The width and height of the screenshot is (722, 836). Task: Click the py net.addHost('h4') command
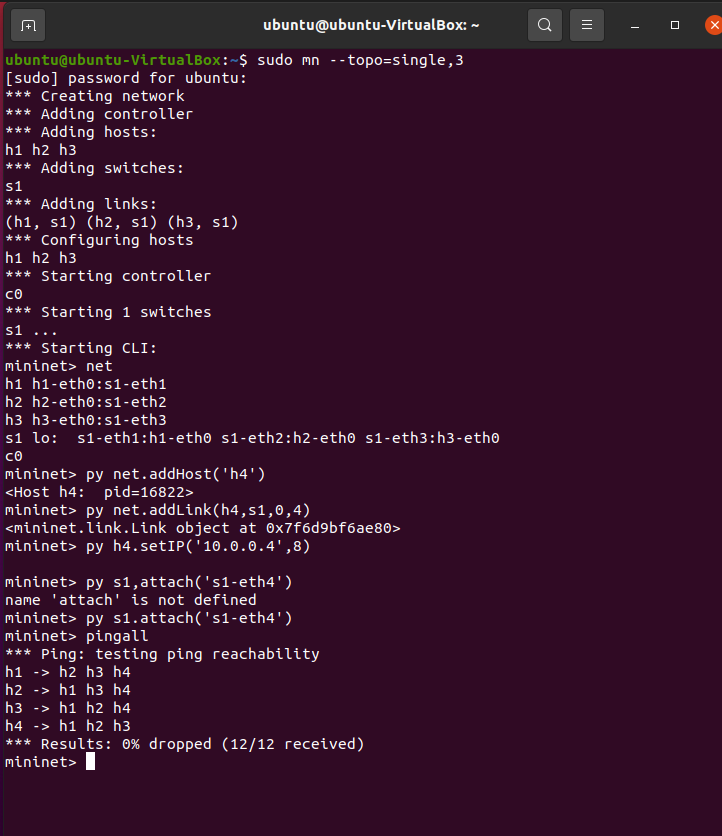[175, 474]
